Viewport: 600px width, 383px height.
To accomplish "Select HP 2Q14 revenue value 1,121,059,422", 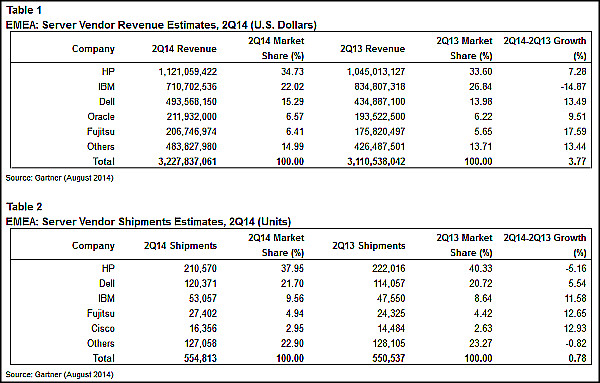I will point(188,72).
